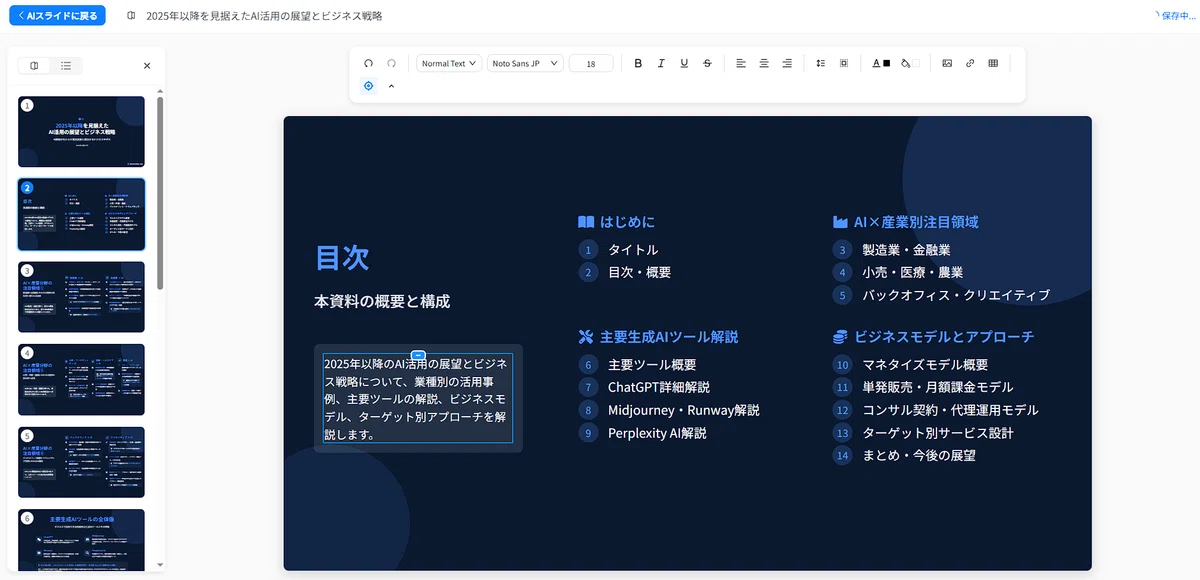
Task: Click the scroll-down arrow in slide panel
Action: [160, 565]
